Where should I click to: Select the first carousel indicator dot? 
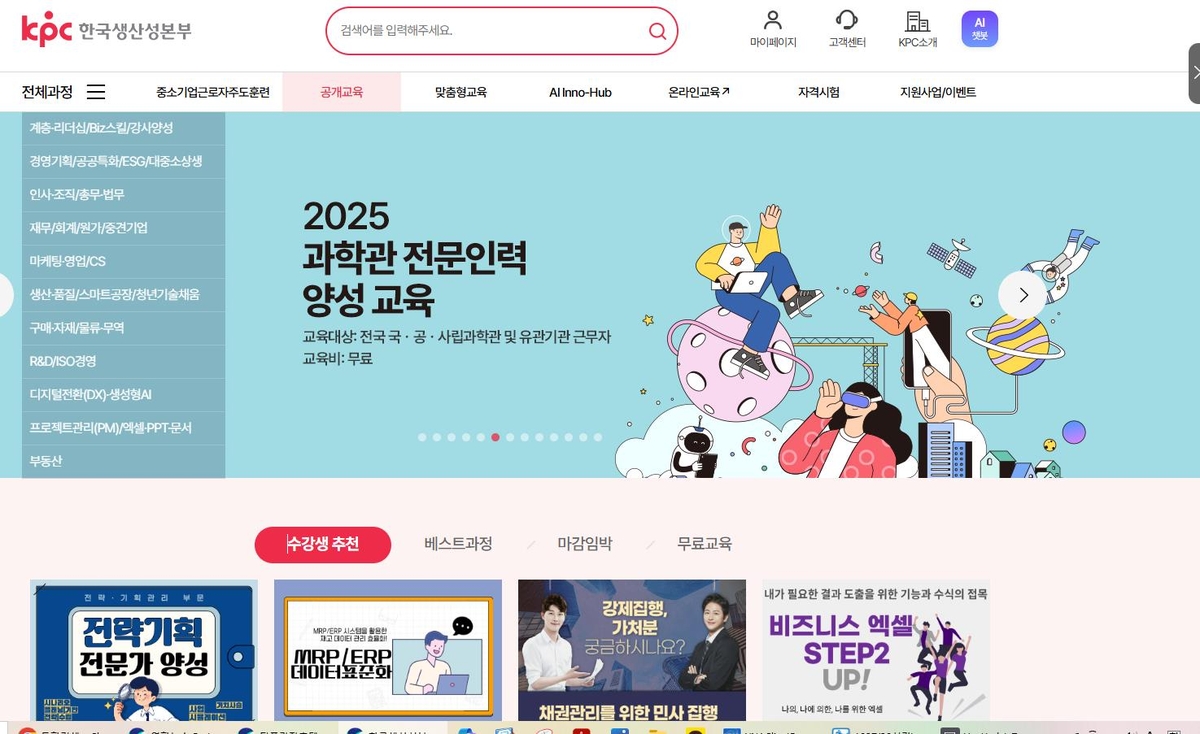coord(422,437)
